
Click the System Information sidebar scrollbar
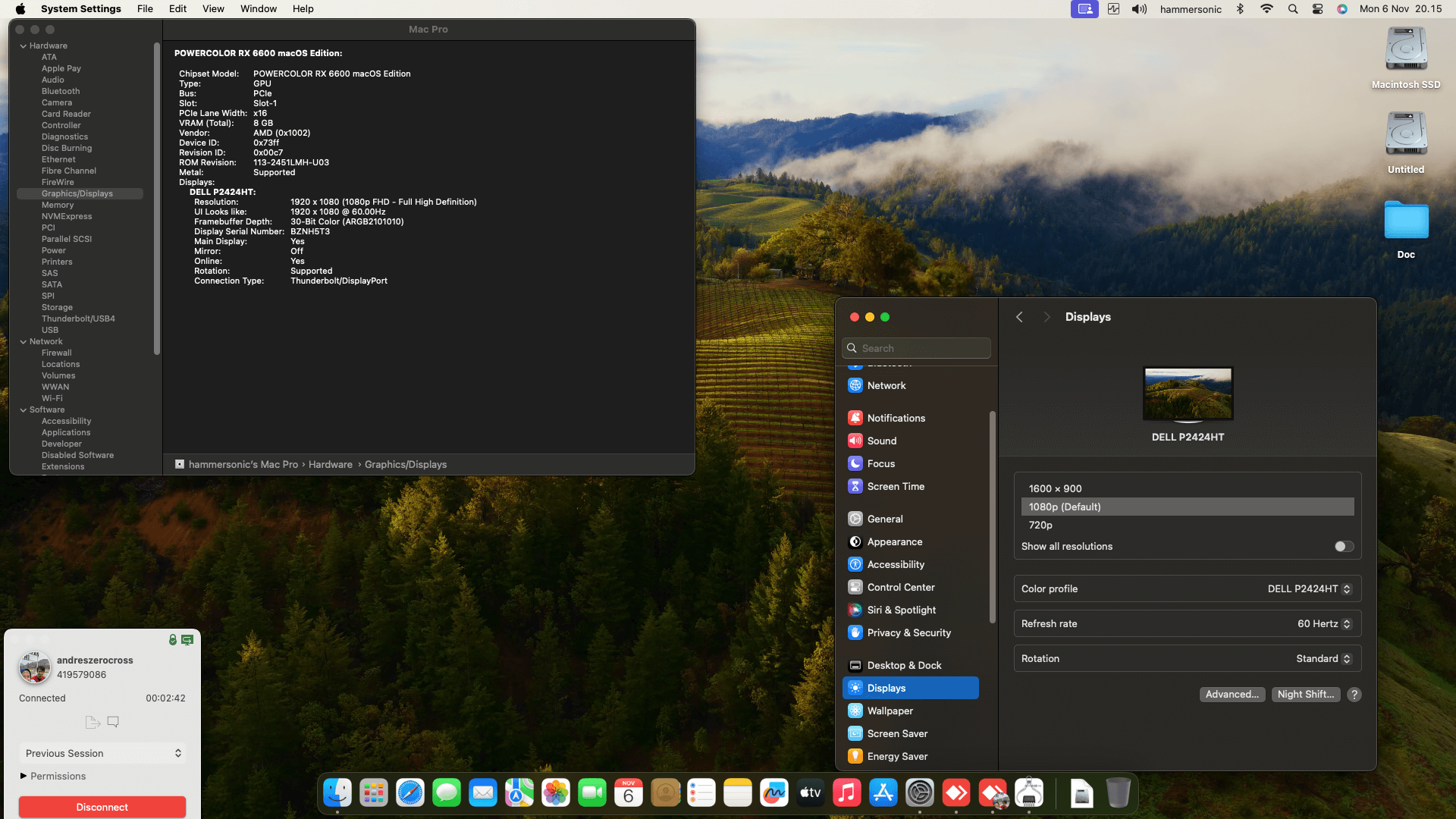tap(157, 199)
